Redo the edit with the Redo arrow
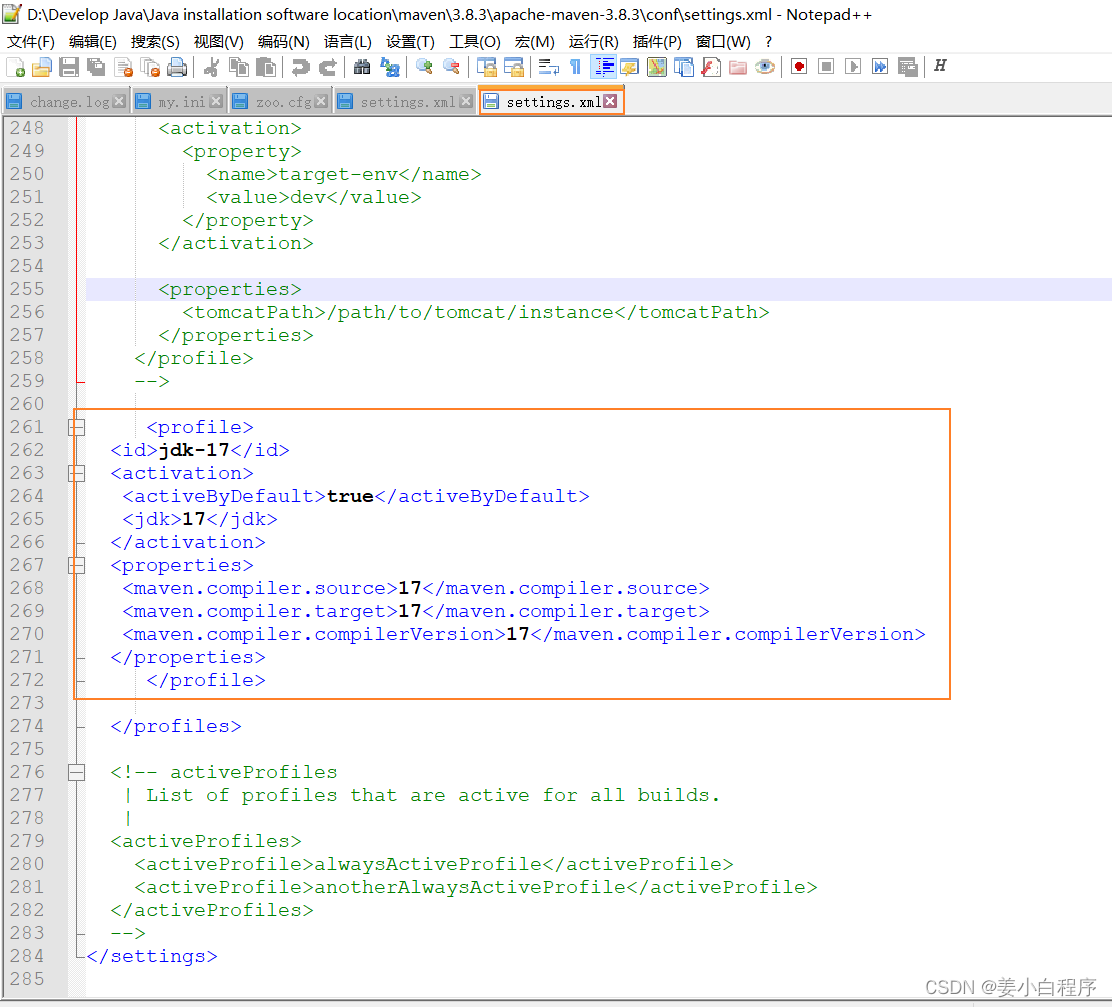 coord(327,67)
